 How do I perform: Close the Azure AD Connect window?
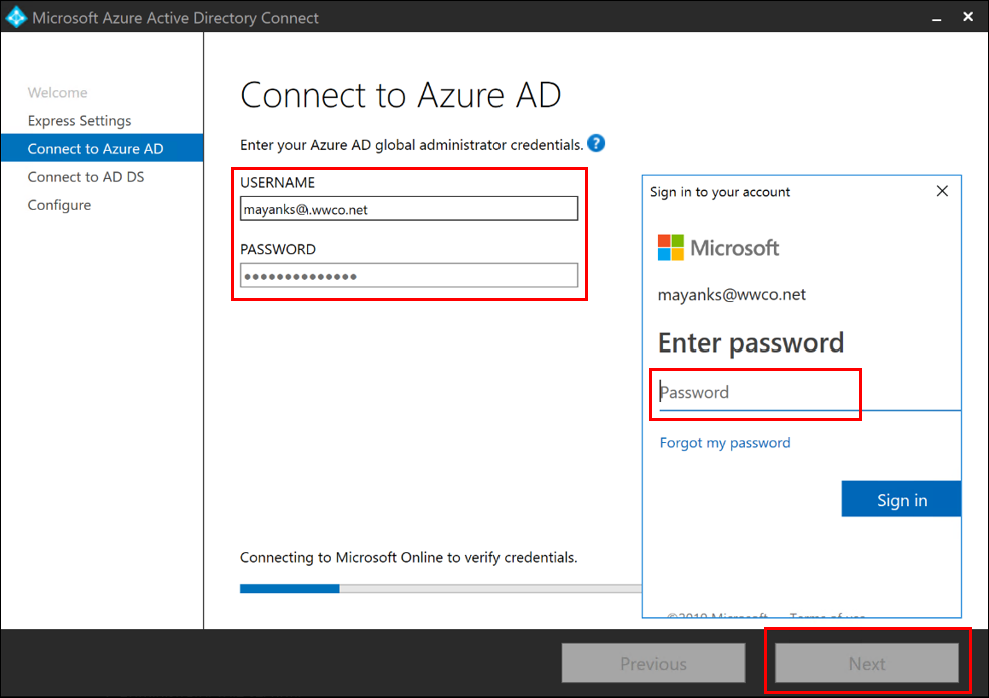[x=967, y=17]
